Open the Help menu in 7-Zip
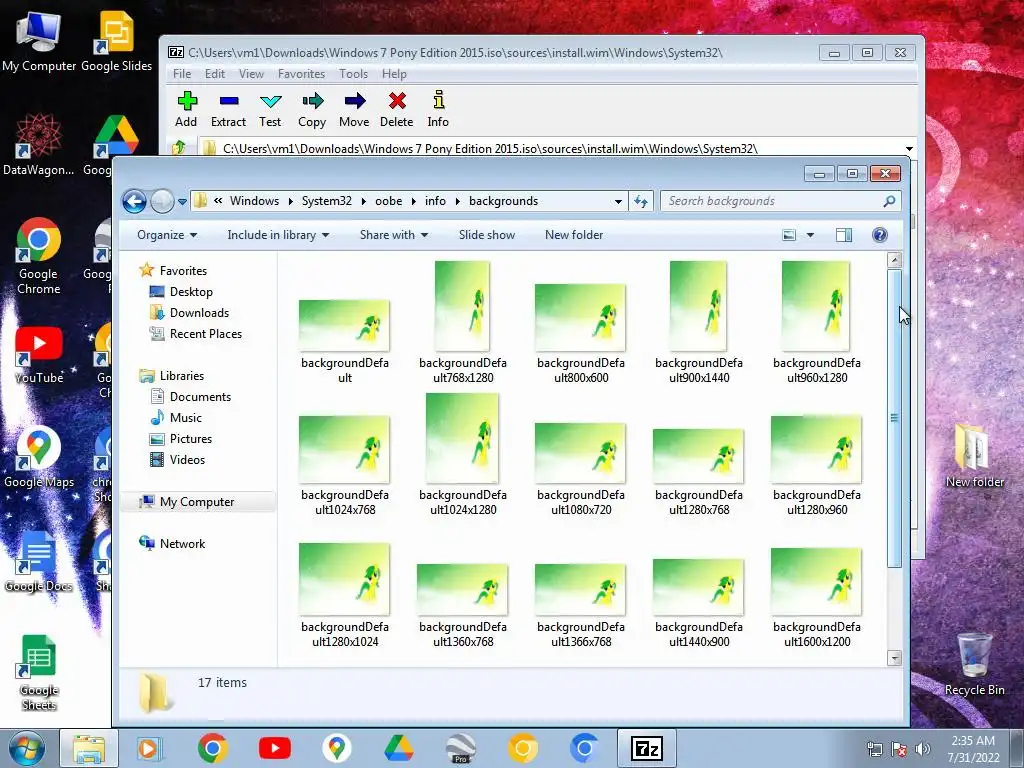Image resolution: width=1024 pixels, height=768 pixels. point(394,74)
